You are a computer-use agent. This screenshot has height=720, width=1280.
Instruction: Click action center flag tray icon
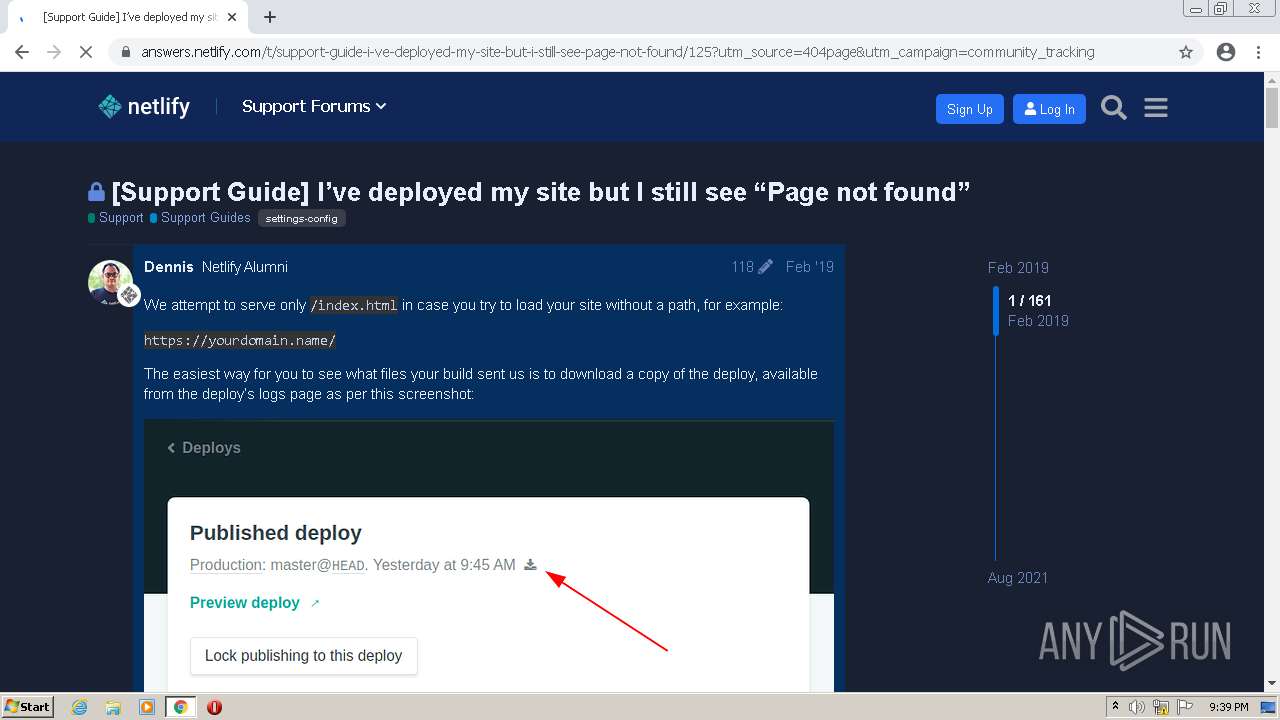1185,707
